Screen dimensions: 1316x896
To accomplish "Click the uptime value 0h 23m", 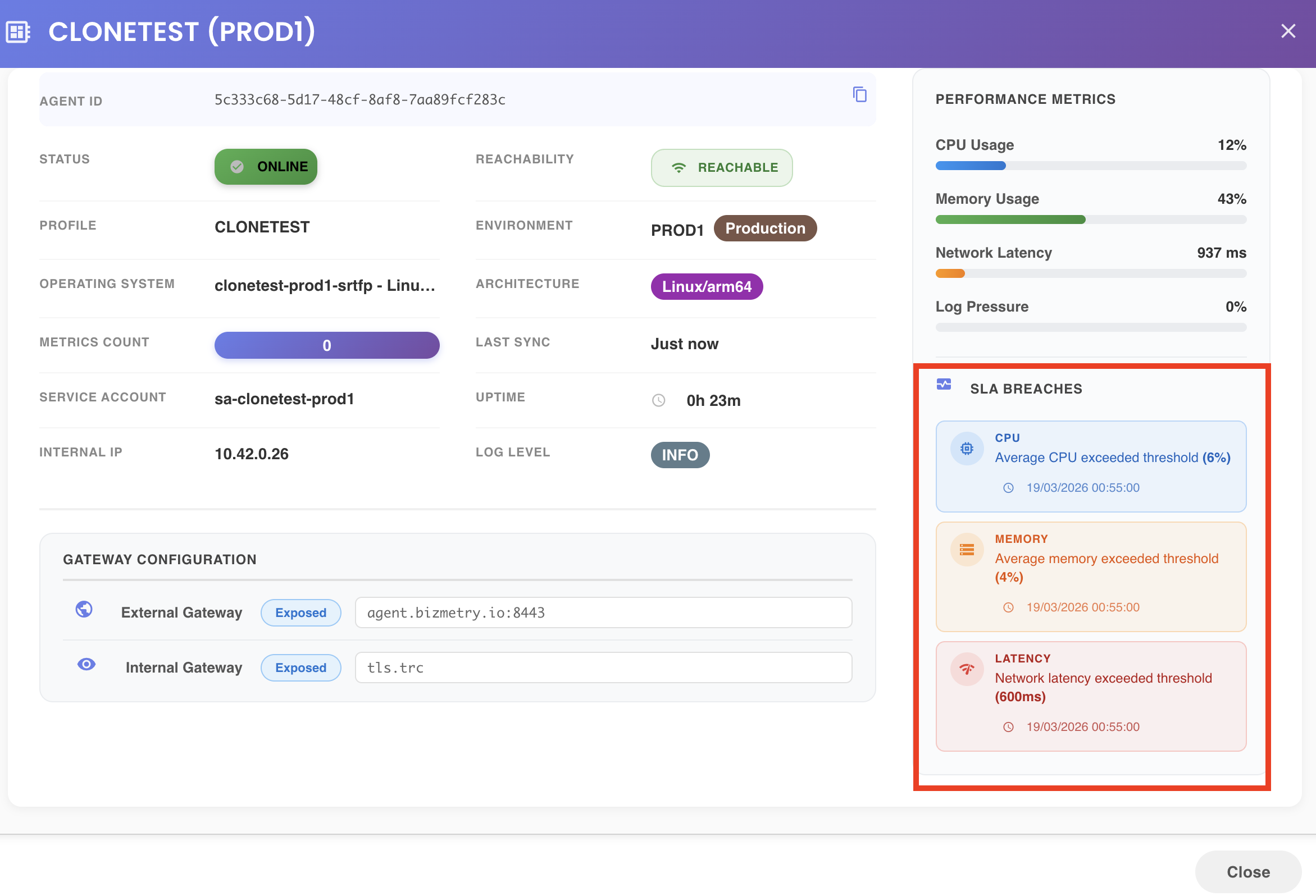I will point(713,401).
